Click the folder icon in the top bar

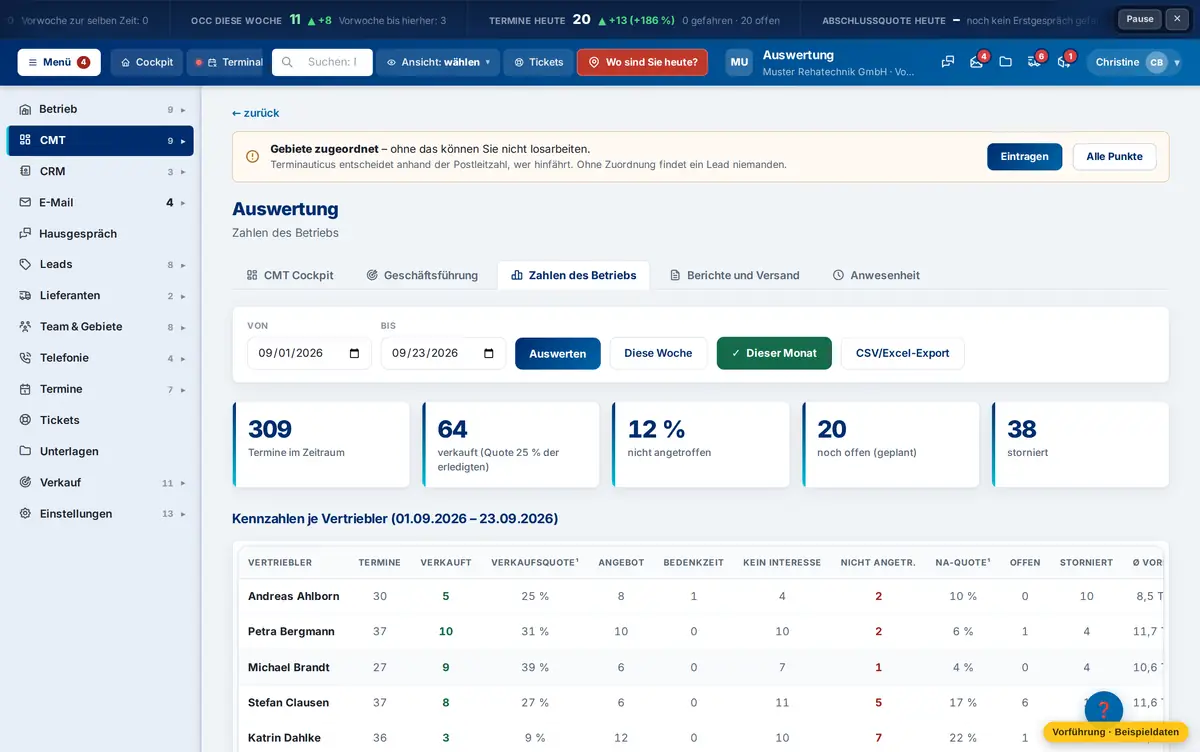pyautogui.click(x=1005, y=62)
